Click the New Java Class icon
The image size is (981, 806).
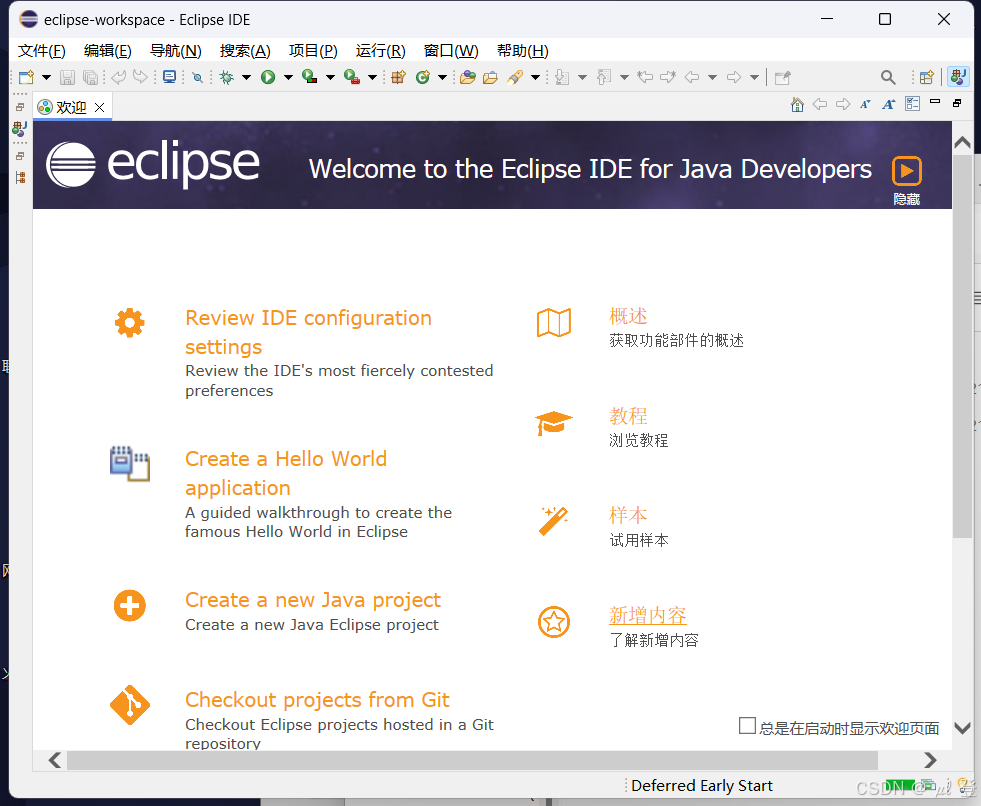point(424,77)
